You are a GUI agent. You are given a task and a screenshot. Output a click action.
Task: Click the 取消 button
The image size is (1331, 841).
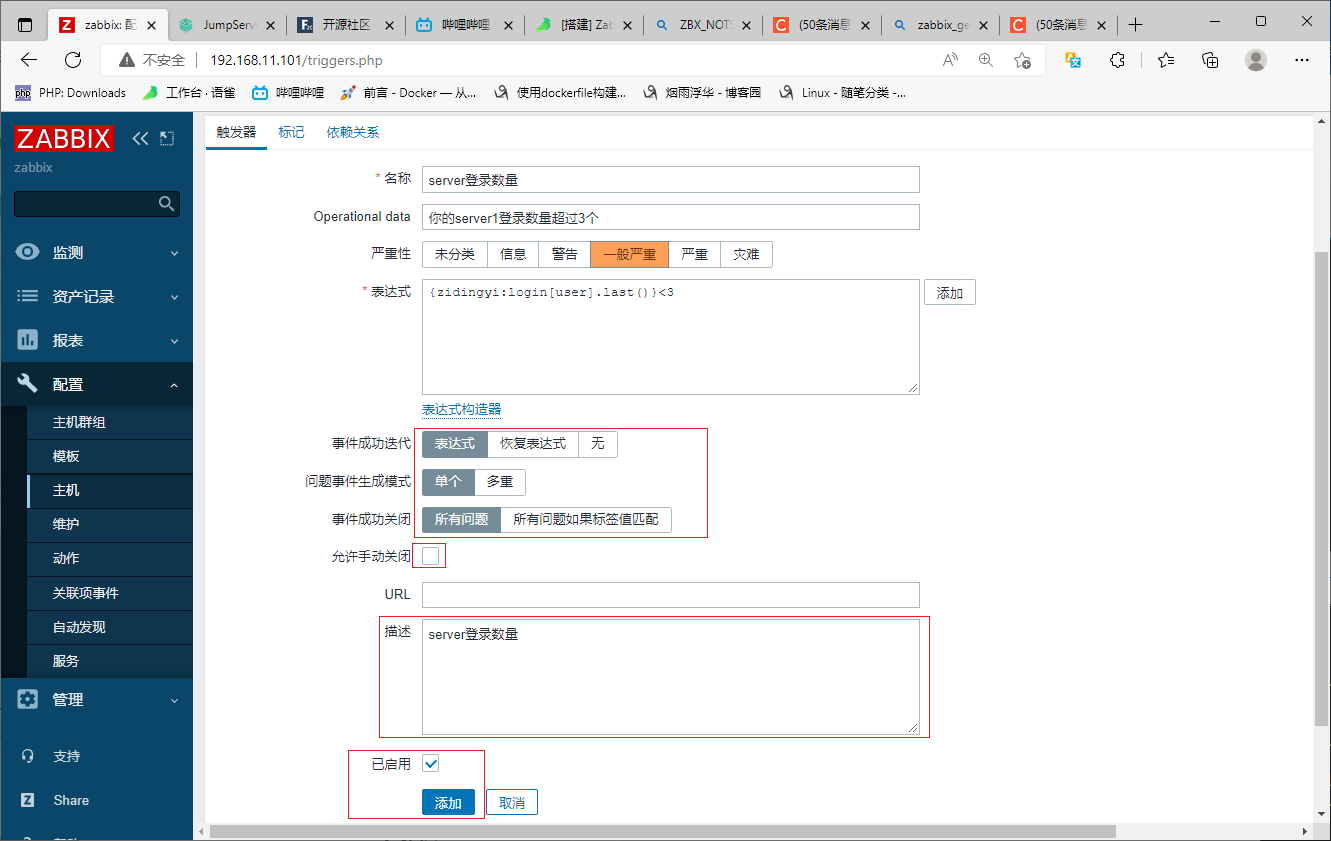[x=512, y=803]
